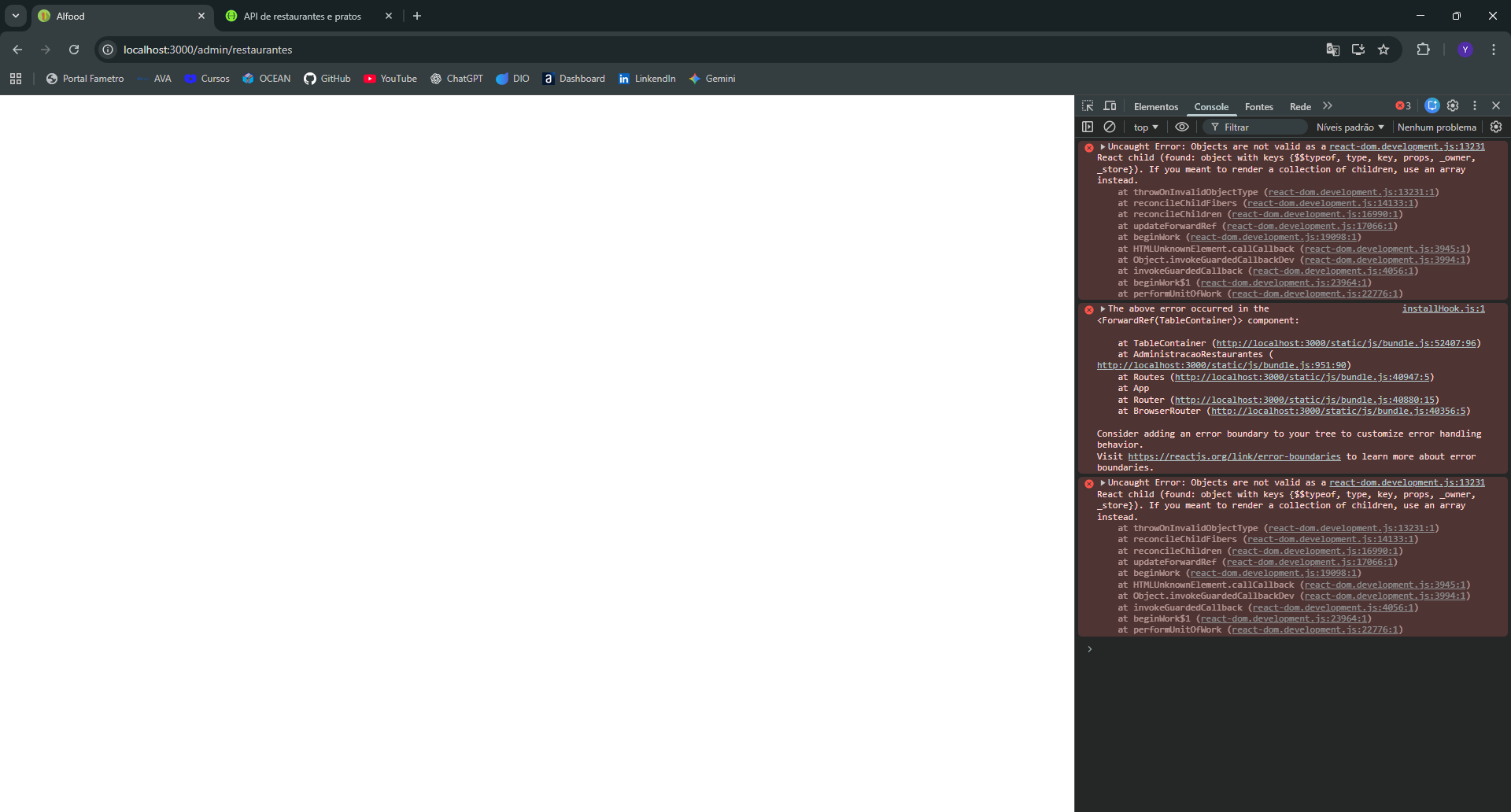The width and height of the screenshot is (1511, 812).
Task: Close the Alfood tab
Action: coord(201,16)
